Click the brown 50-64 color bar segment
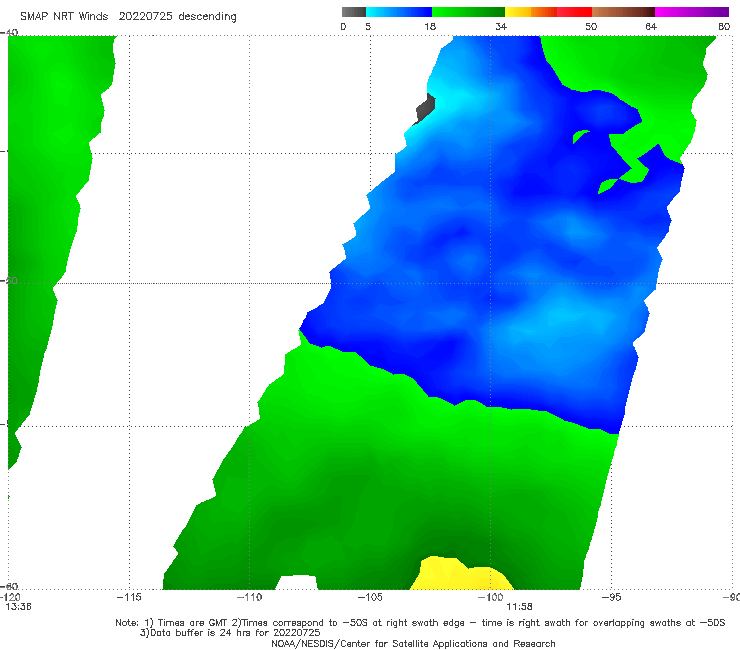Viewport: 740px width, 650px height. pyautogui.click(x=623, y=12)
